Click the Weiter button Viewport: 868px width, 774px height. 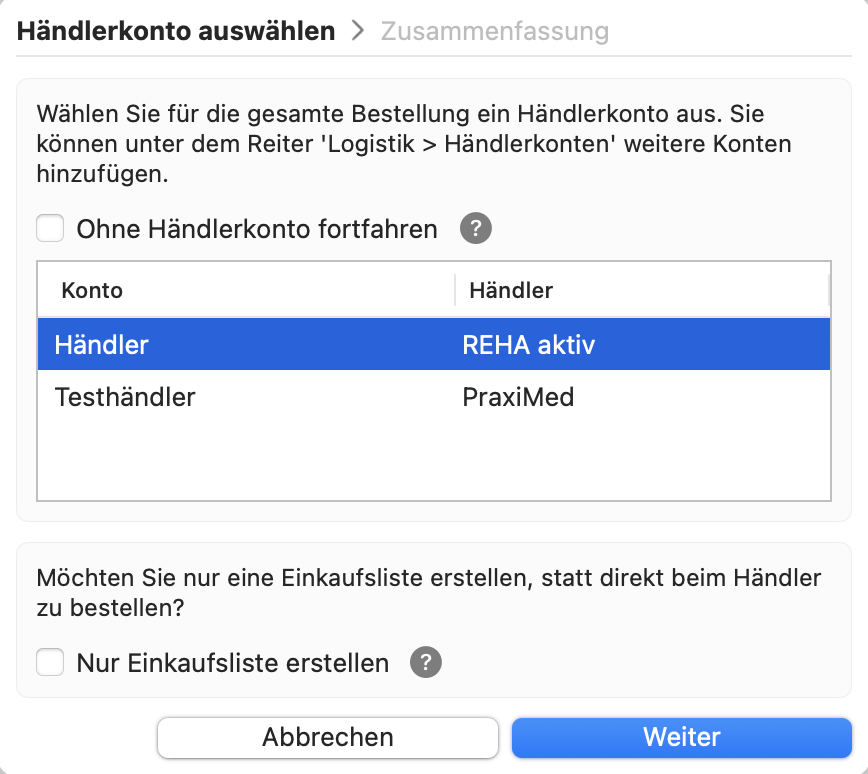[x=681, y=737]
